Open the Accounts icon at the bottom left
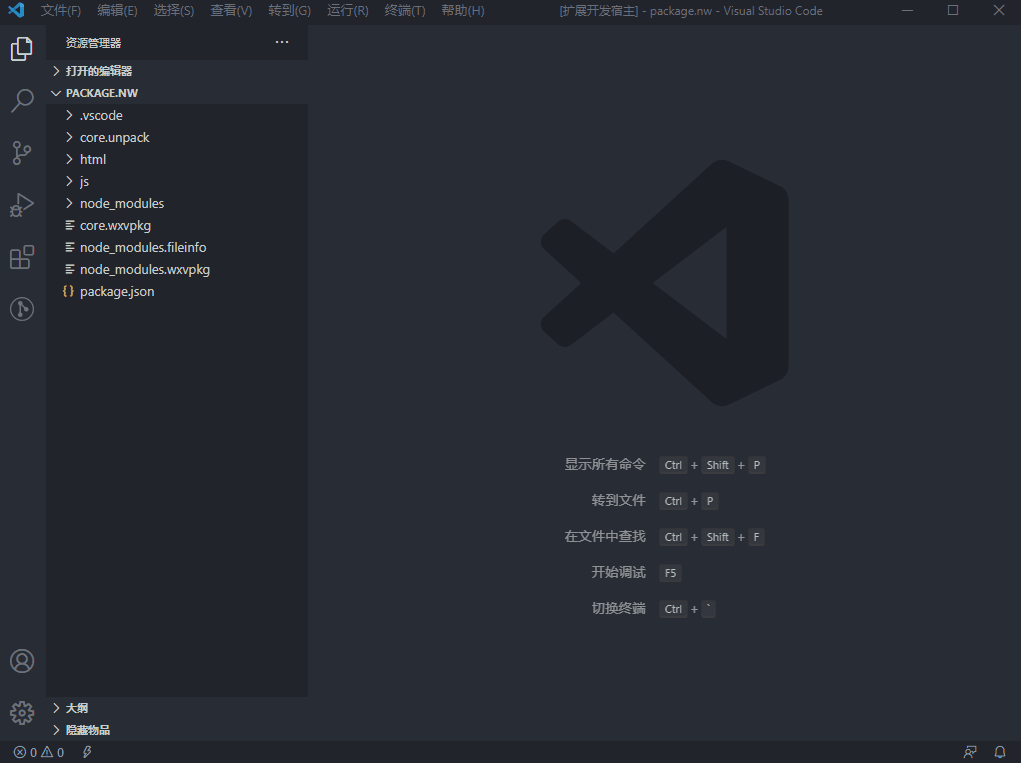 click(22, 660)
